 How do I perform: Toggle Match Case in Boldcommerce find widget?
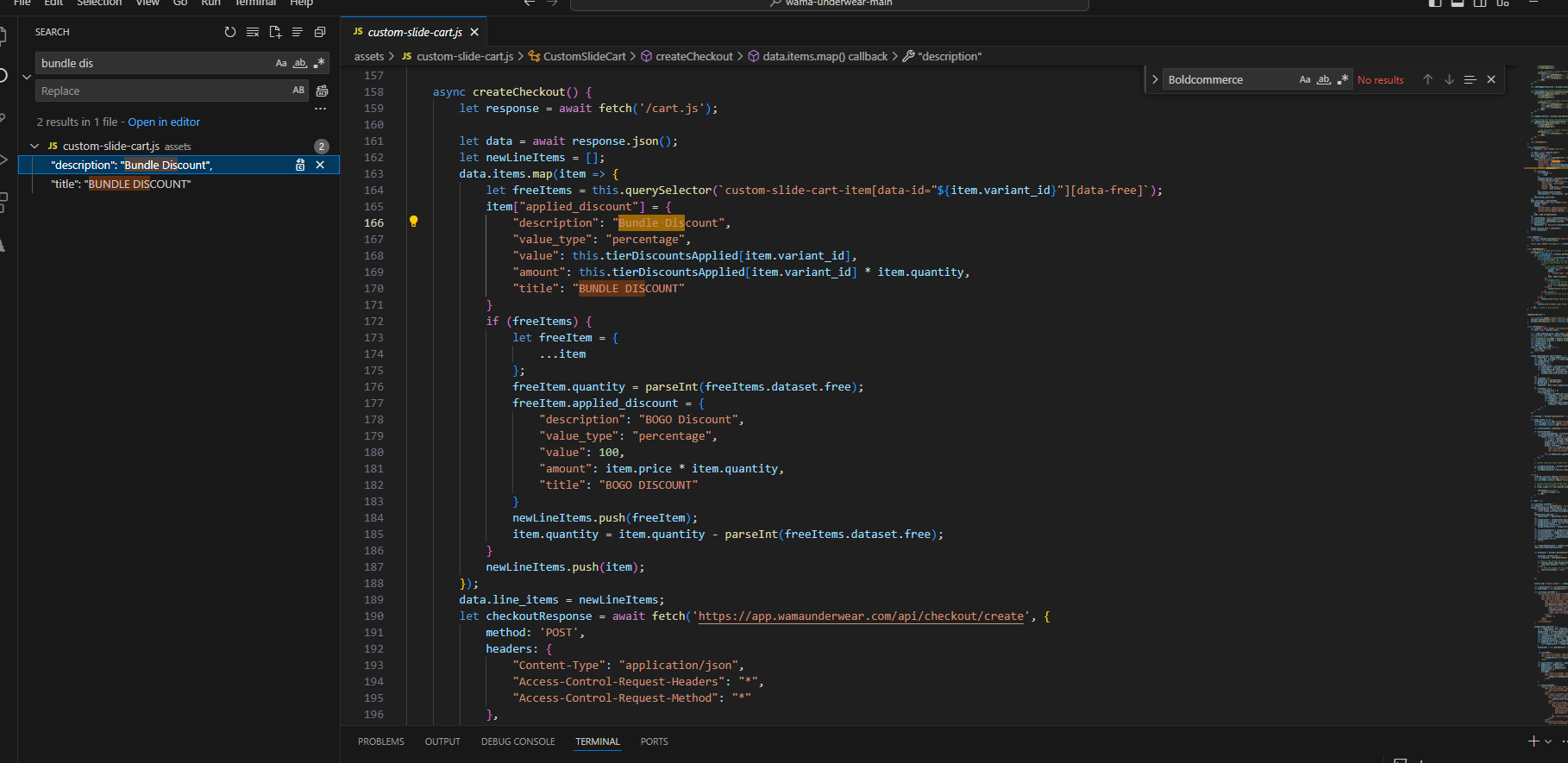(1305, 79)
